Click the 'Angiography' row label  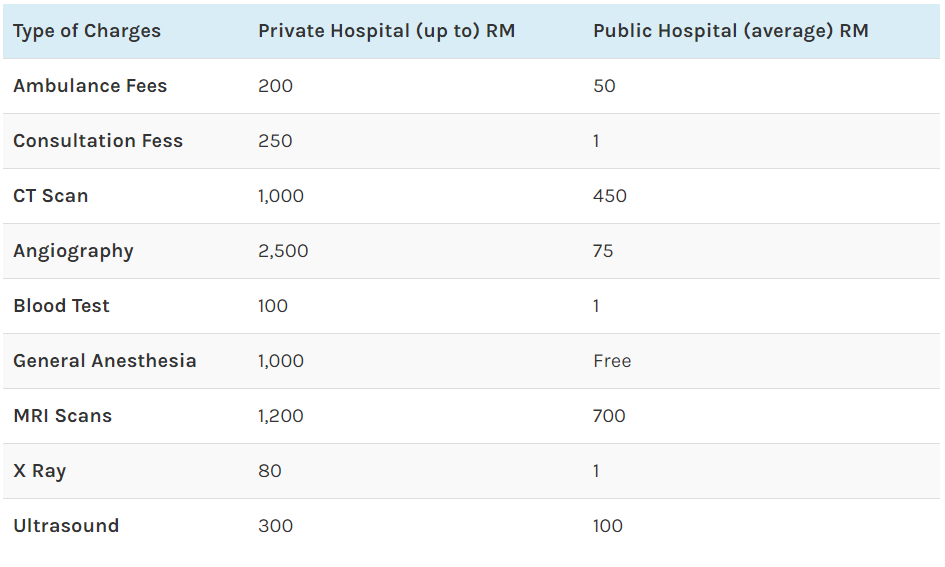point(73,252)
